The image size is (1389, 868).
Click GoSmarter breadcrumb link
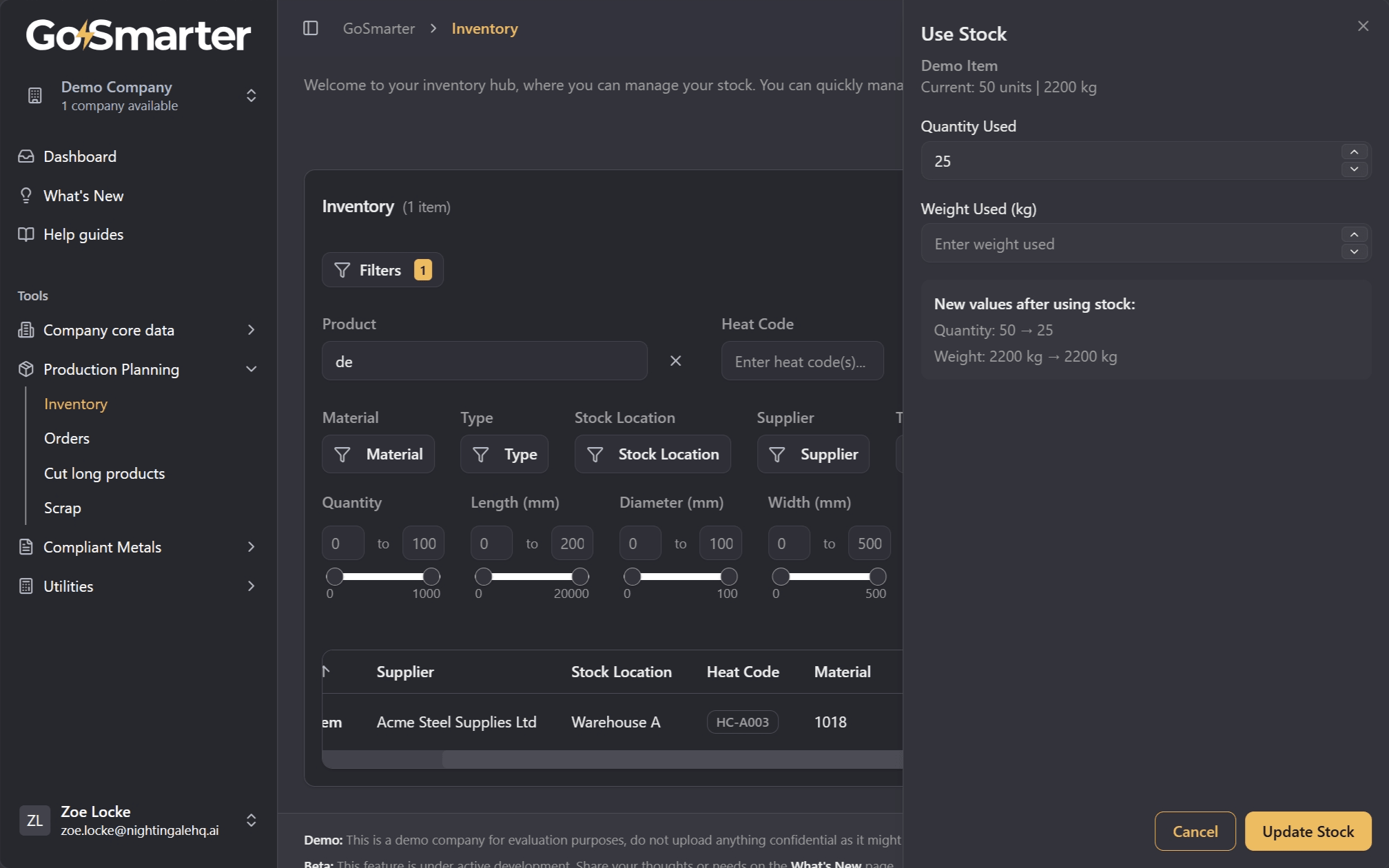[379, 28]
